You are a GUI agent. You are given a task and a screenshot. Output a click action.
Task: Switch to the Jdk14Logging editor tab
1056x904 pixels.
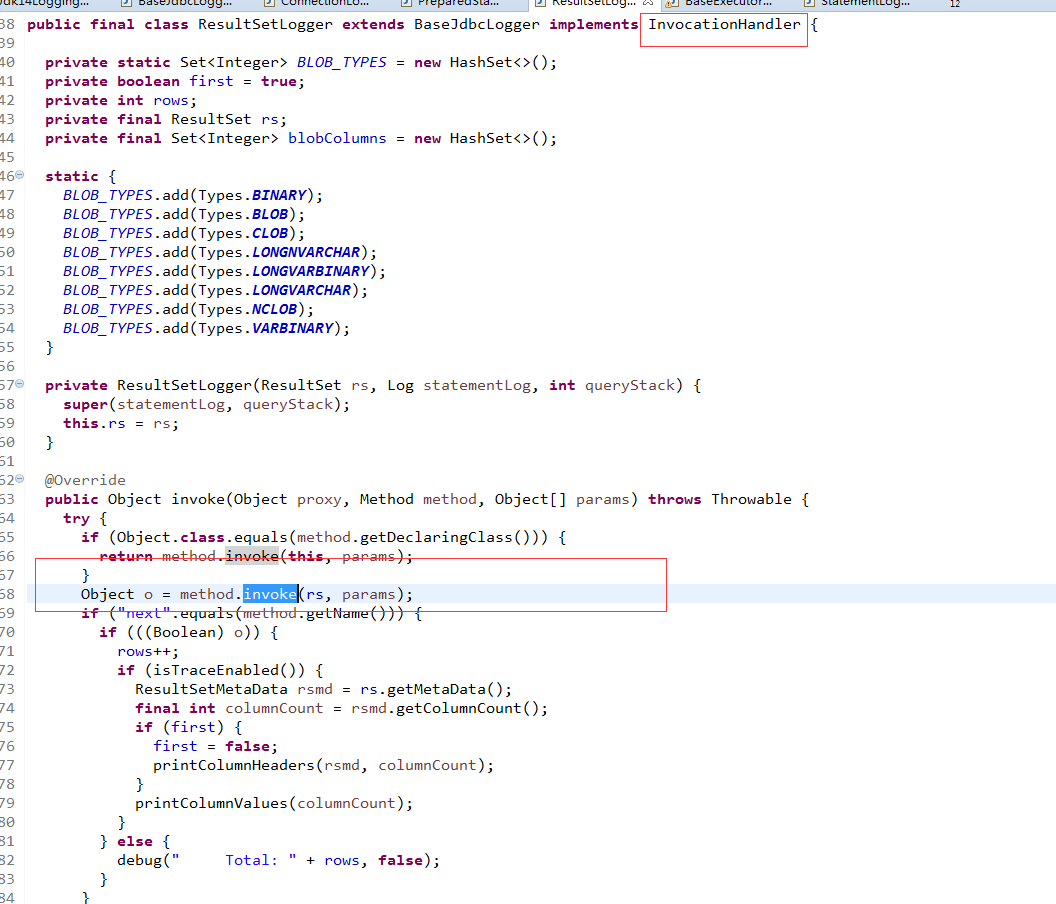pos(45,4)
